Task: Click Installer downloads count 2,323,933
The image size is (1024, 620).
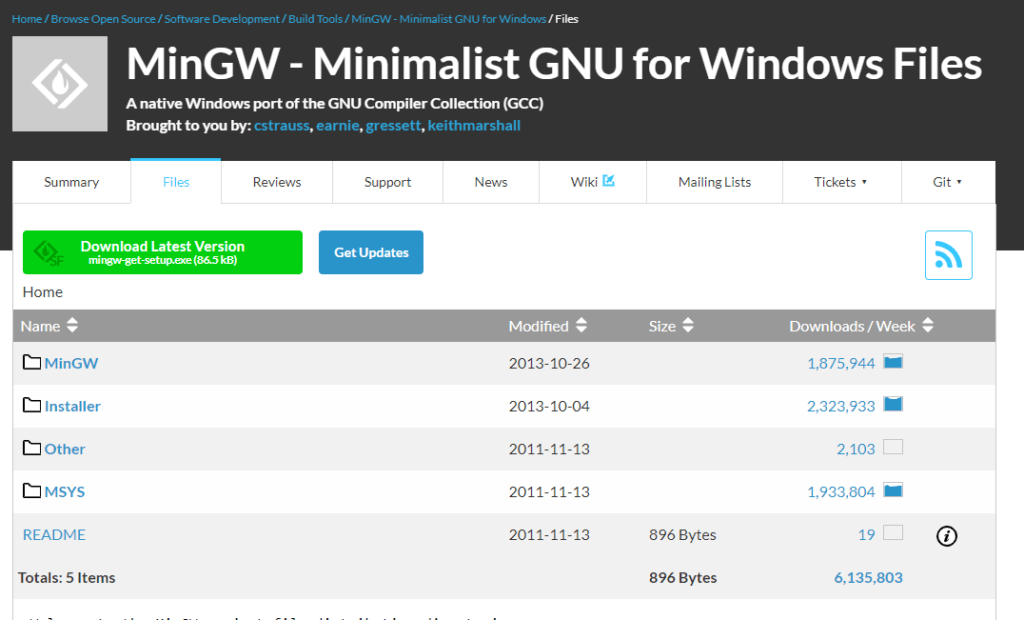Action: point(841,406)
